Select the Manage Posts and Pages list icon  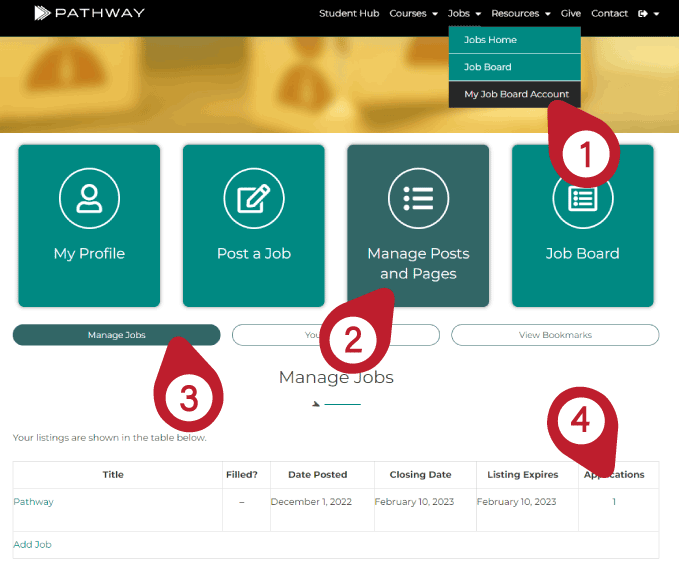click(x=417, y=199)
